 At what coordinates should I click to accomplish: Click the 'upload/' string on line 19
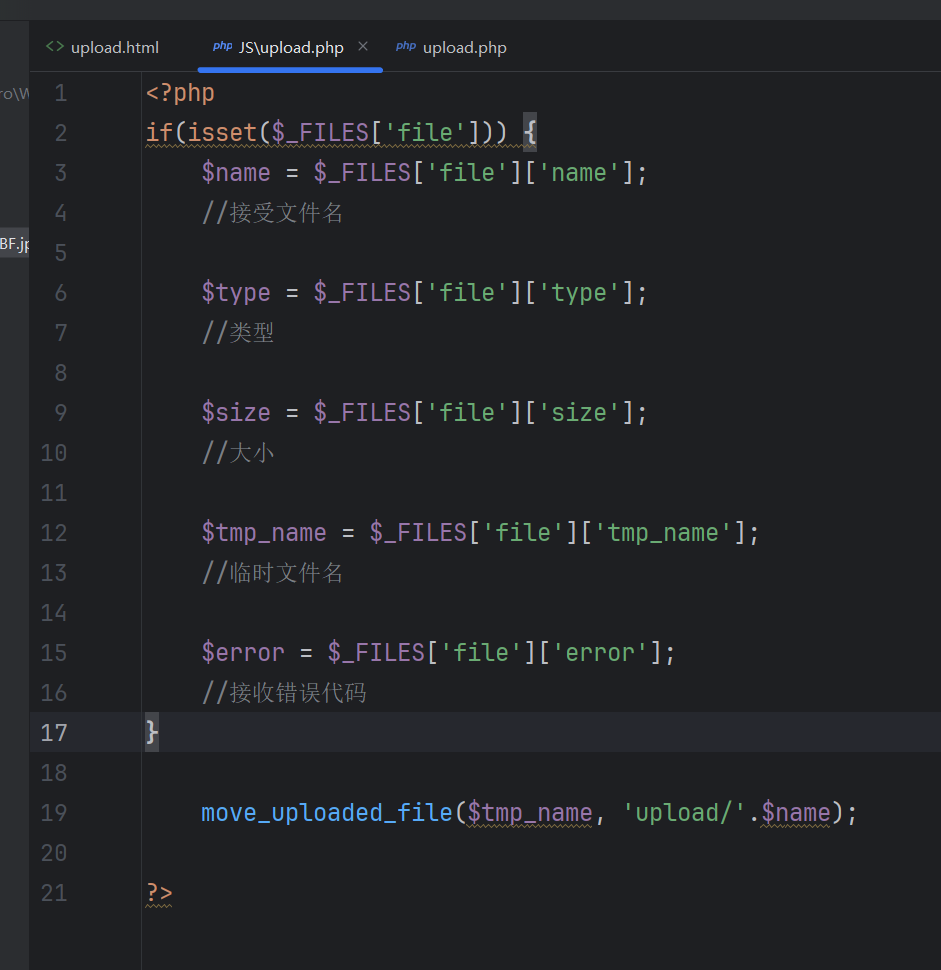point(684,813)
